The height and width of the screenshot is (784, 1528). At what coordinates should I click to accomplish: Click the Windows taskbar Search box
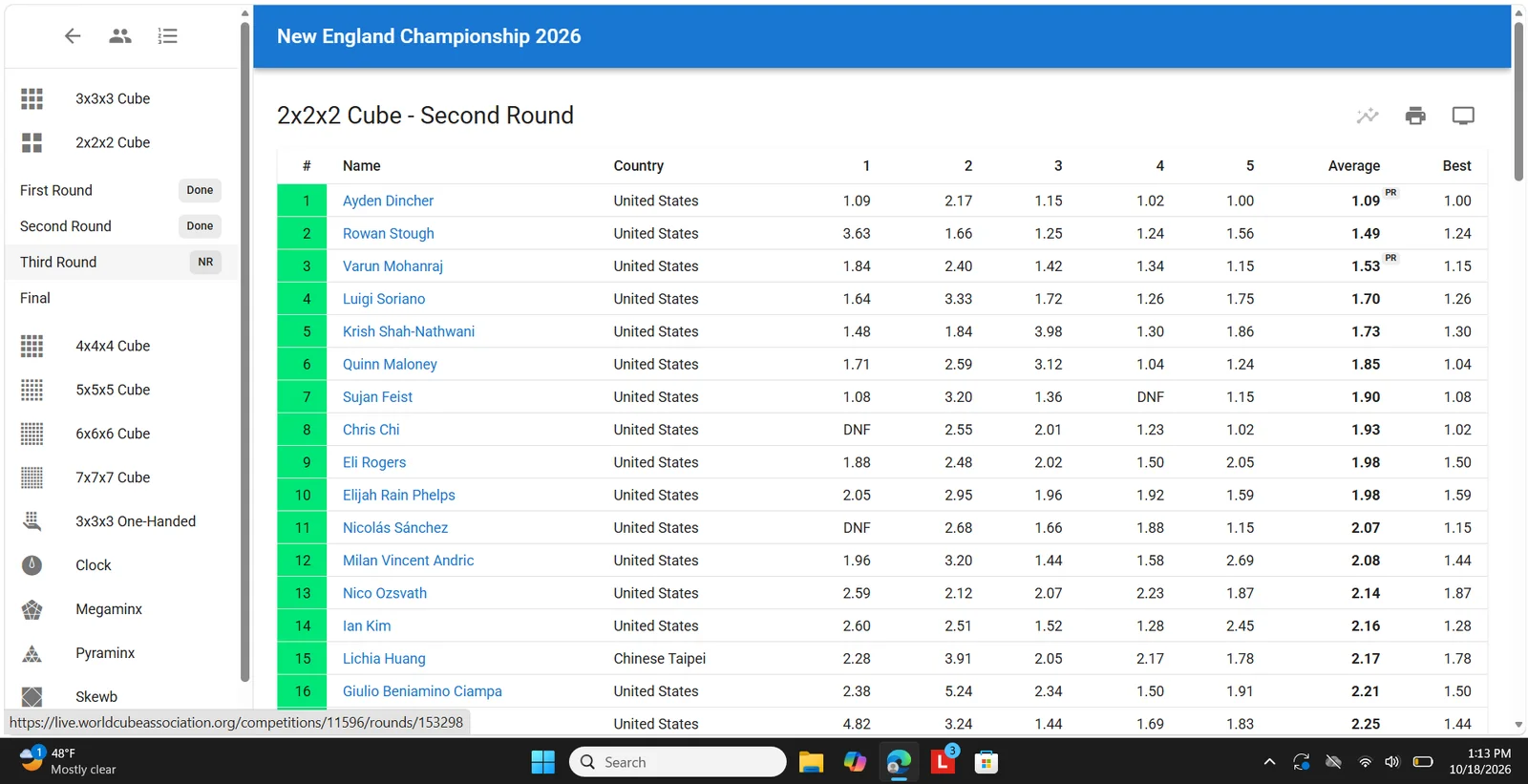(x=678, y=762)
